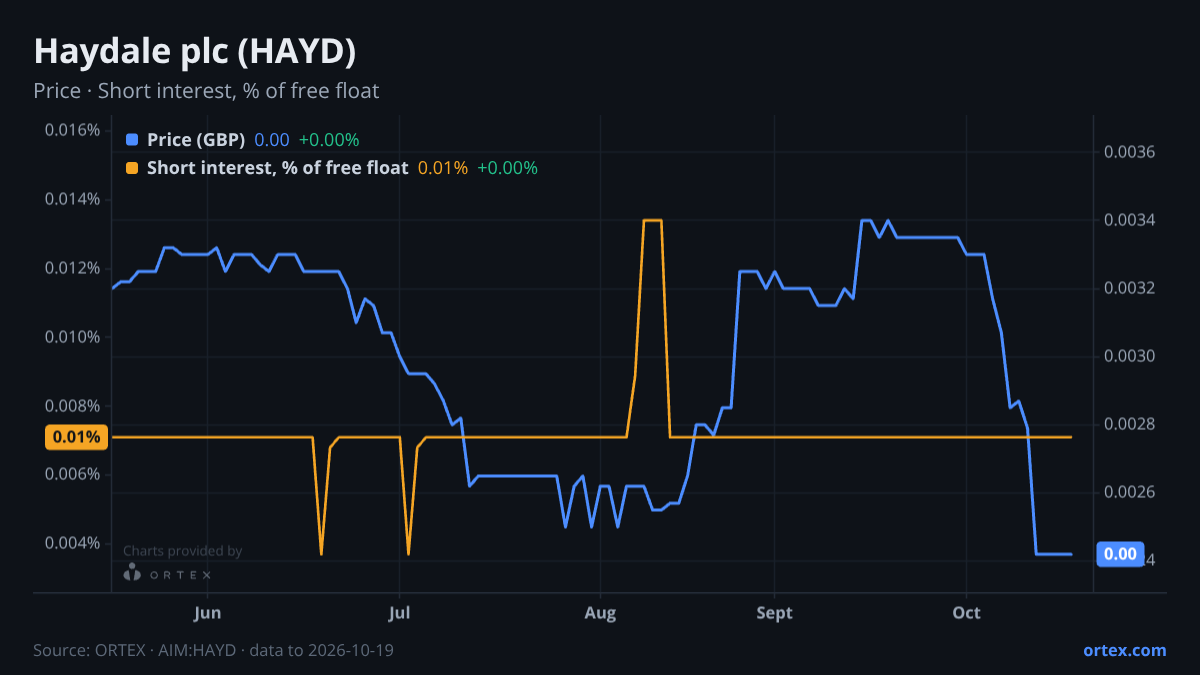Click the 0.008% left axis label
The width and height of the screenshot is (1200, 675).
tap(71, 405)
